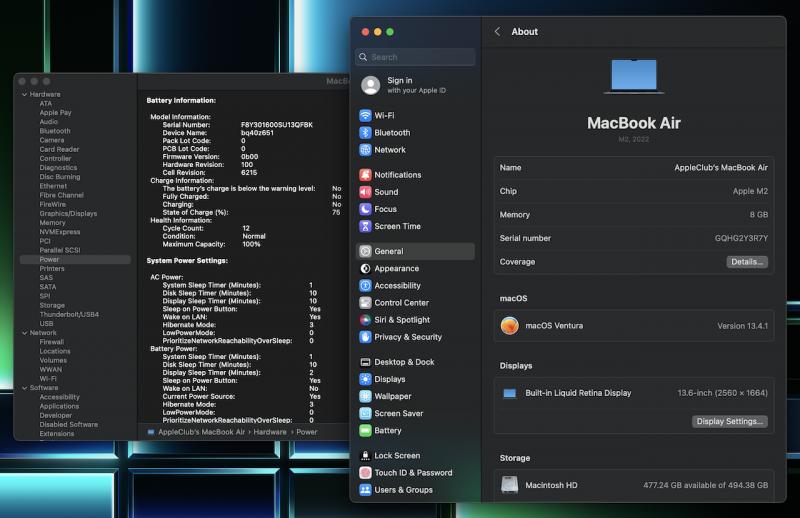Open the Bluetooth settings icon

[365, 133]
